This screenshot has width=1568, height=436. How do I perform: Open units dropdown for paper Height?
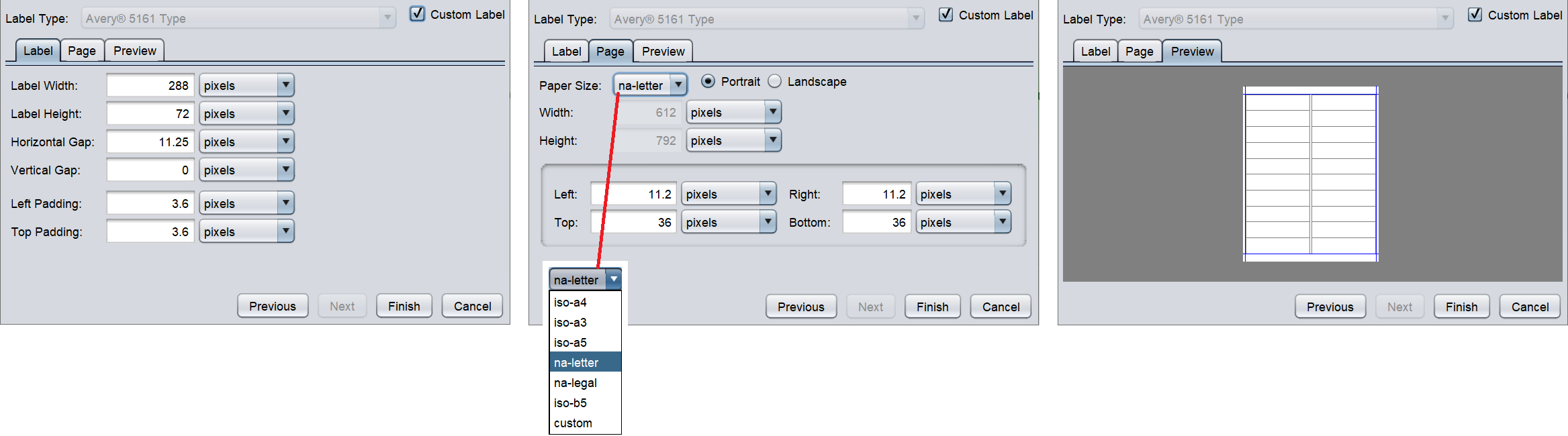pos(733,140)
